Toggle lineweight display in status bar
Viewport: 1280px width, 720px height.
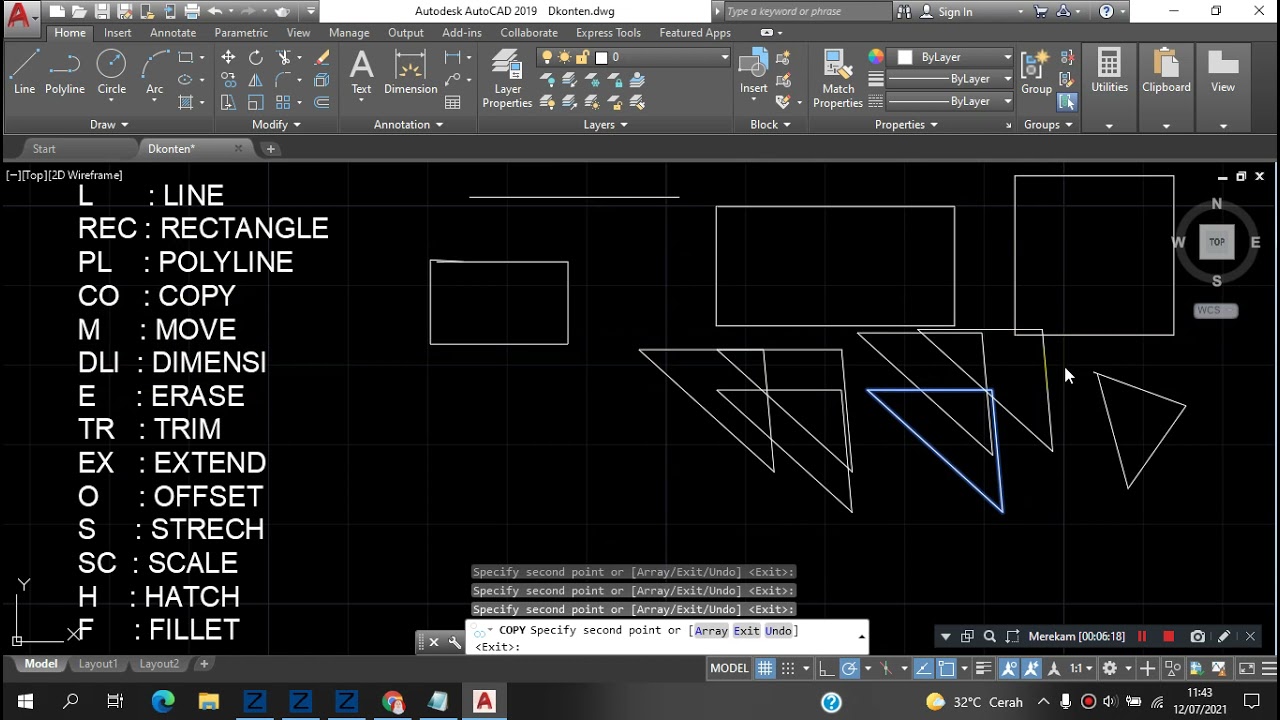coord(984,668)
